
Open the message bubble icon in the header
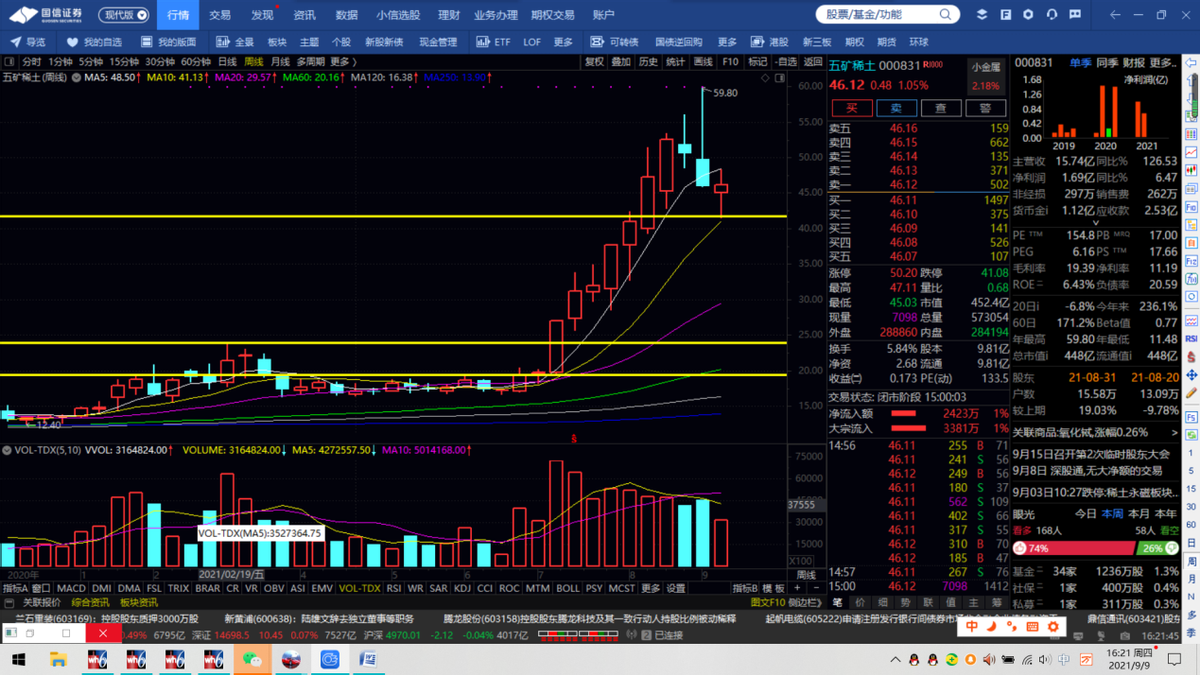point(1075,15)
